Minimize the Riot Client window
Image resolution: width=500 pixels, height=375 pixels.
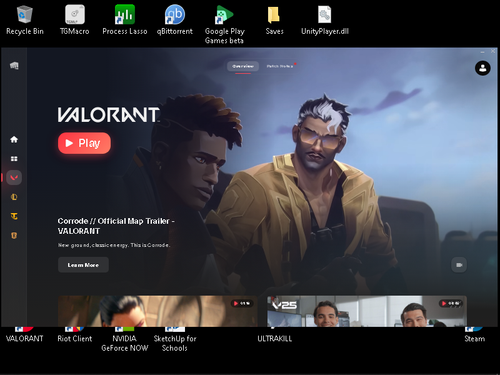482,51
